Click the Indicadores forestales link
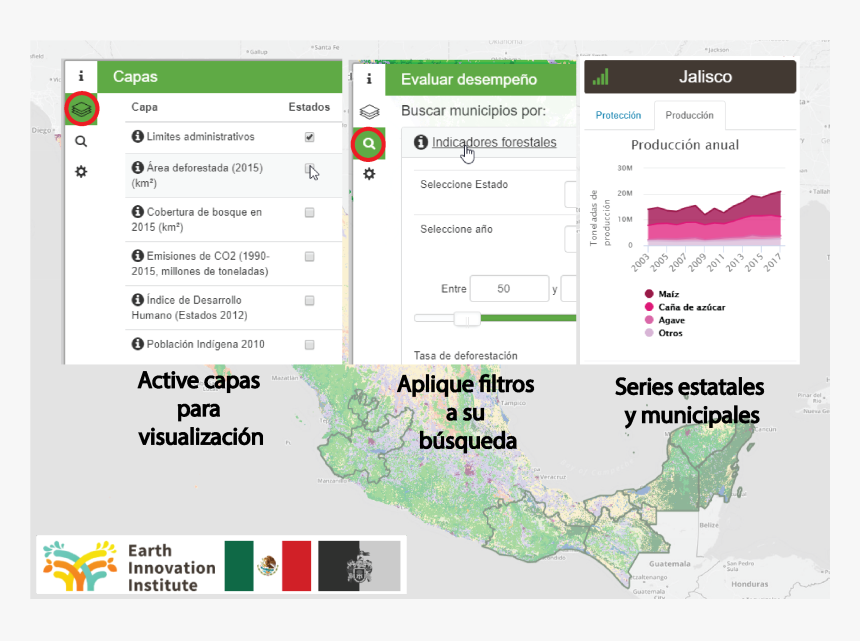Screen dimensions: 860x641 click(x=494, y=142)
